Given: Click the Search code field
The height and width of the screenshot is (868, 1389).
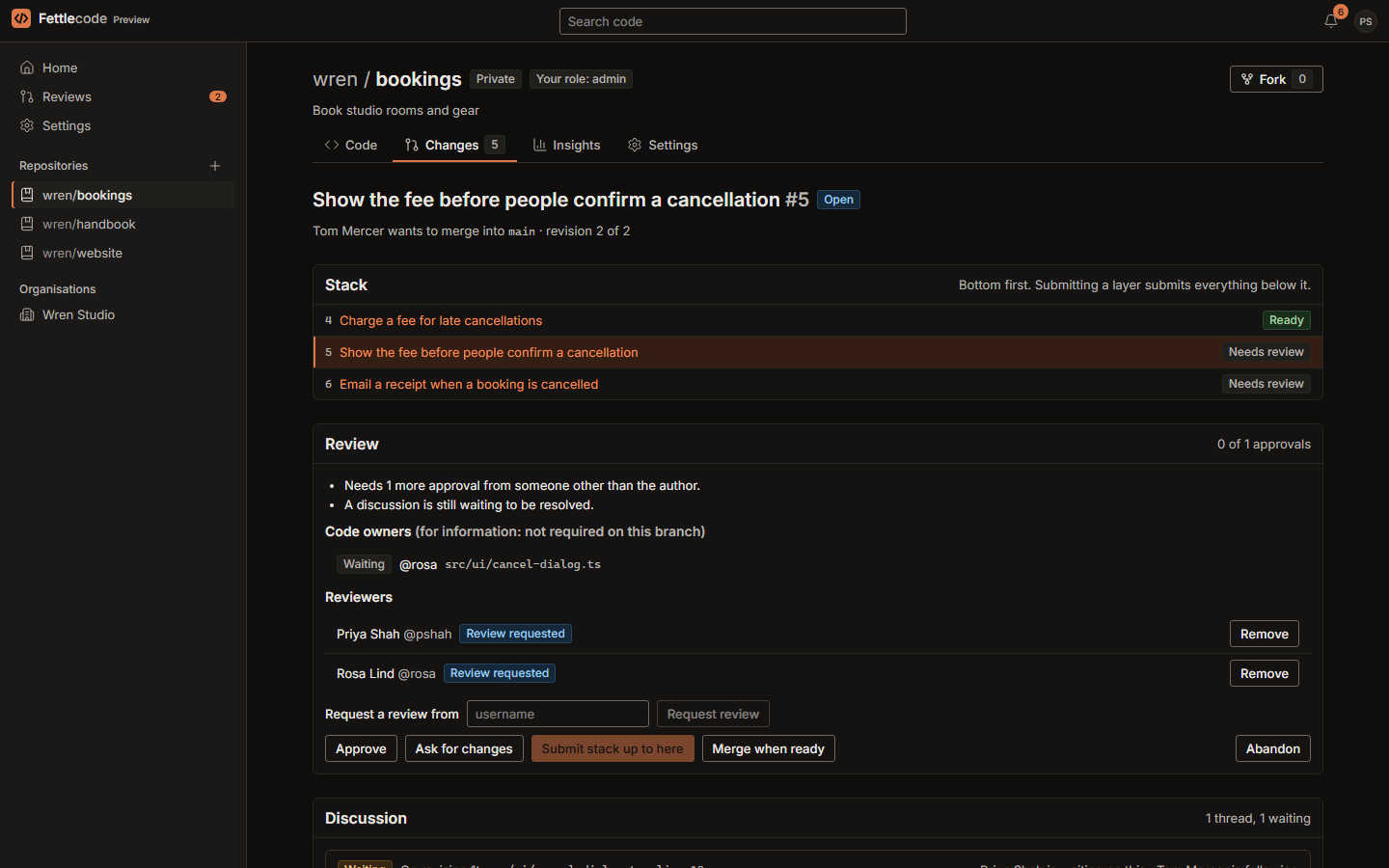Looking at the screenshot, I should [x=733, y=21].
